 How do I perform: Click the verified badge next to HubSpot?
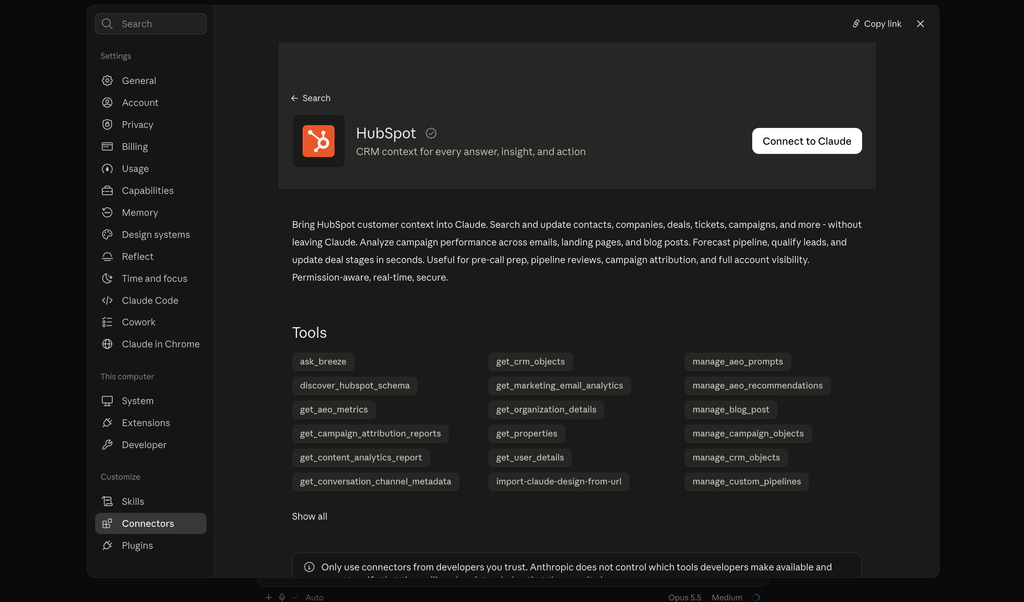431,133
